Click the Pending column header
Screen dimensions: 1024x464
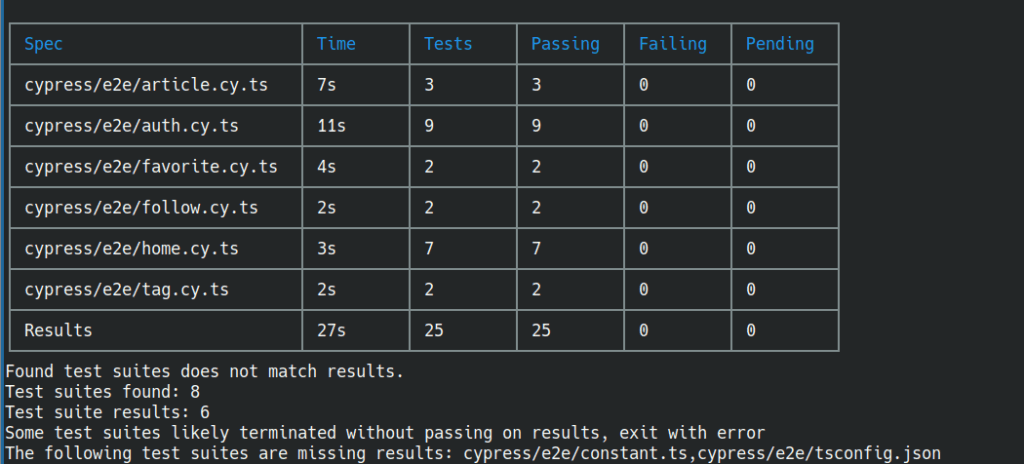tap(780, 44)
